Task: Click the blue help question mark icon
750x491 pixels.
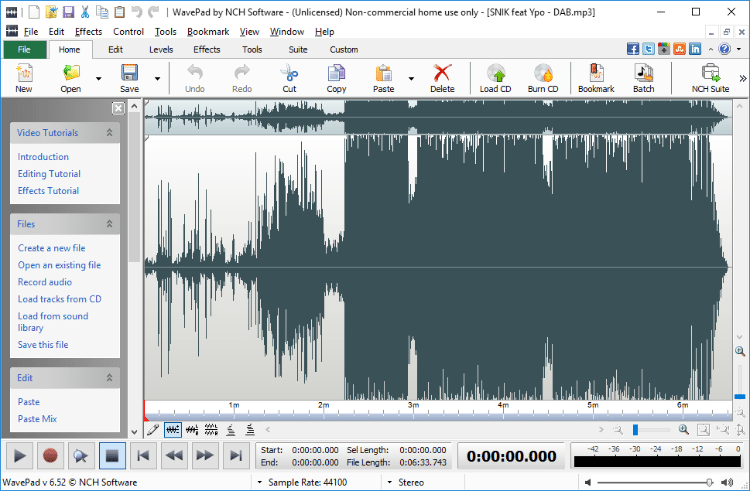Action: (x=725, y=49)
